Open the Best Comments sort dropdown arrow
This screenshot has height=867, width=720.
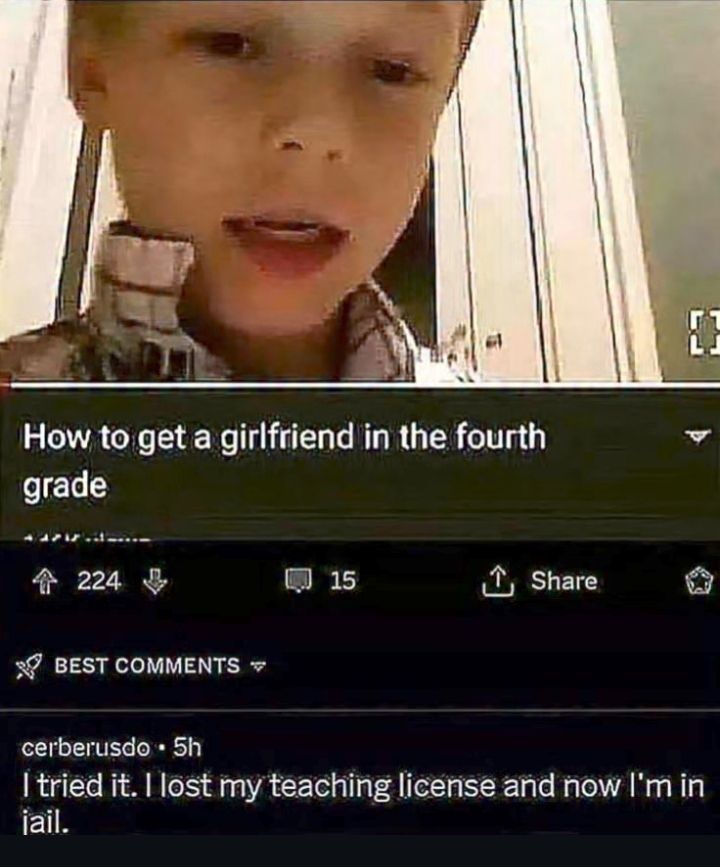[x=257, y=666]
